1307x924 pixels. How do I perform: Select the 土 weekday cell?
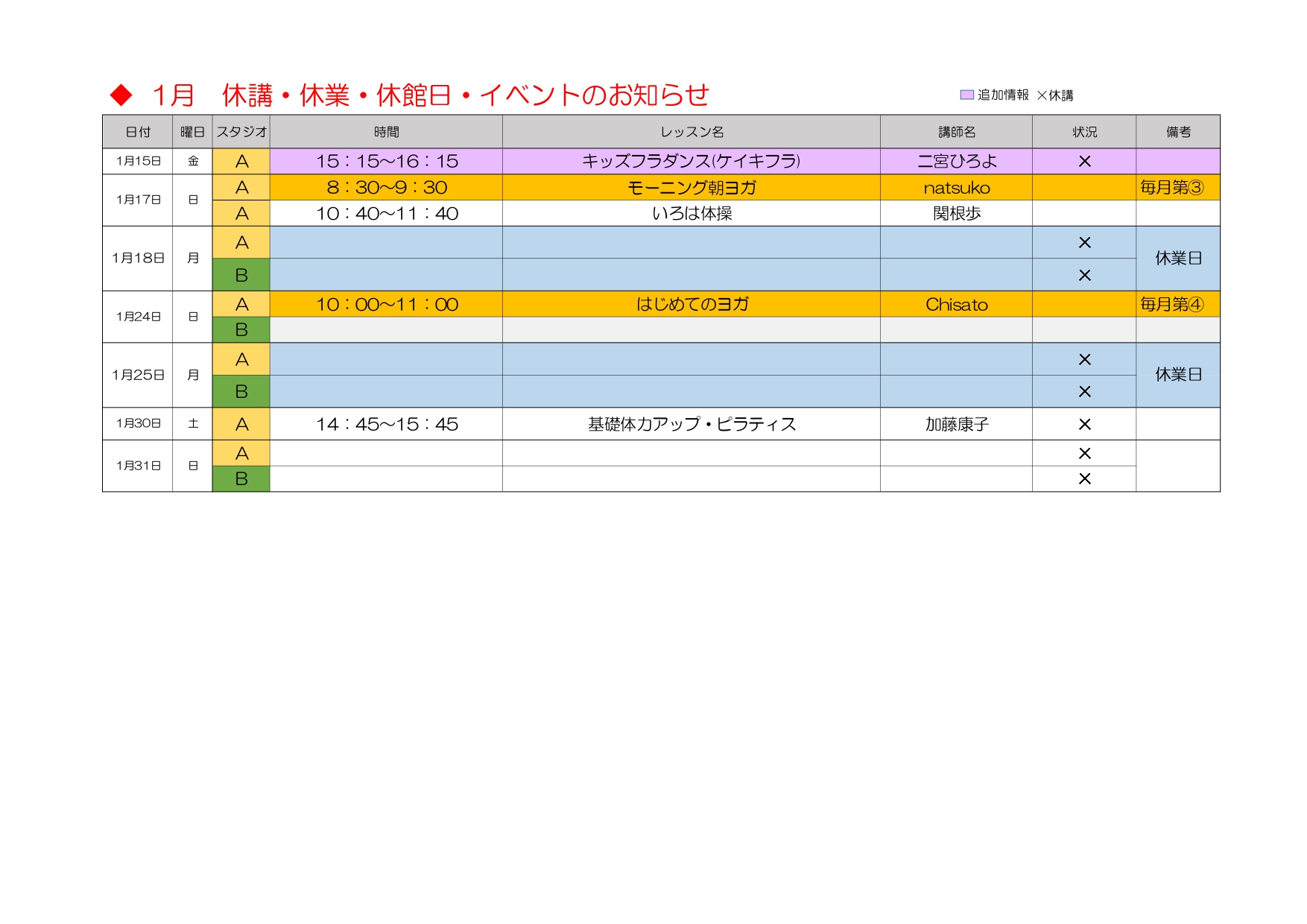click(x=192, y=423)
